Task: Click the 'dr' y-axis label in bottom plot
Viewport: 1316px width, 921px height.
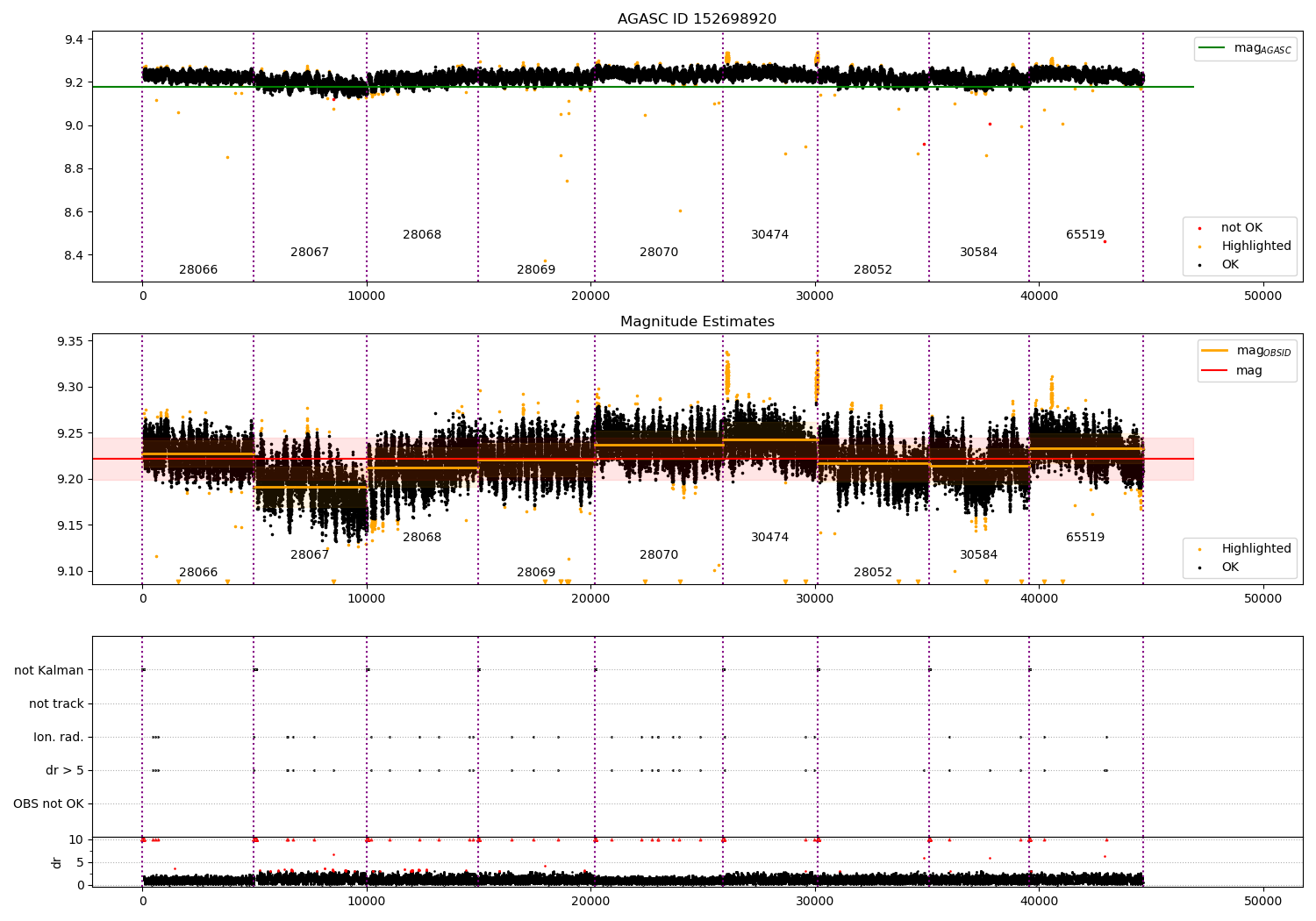Action: click(57, 862)
